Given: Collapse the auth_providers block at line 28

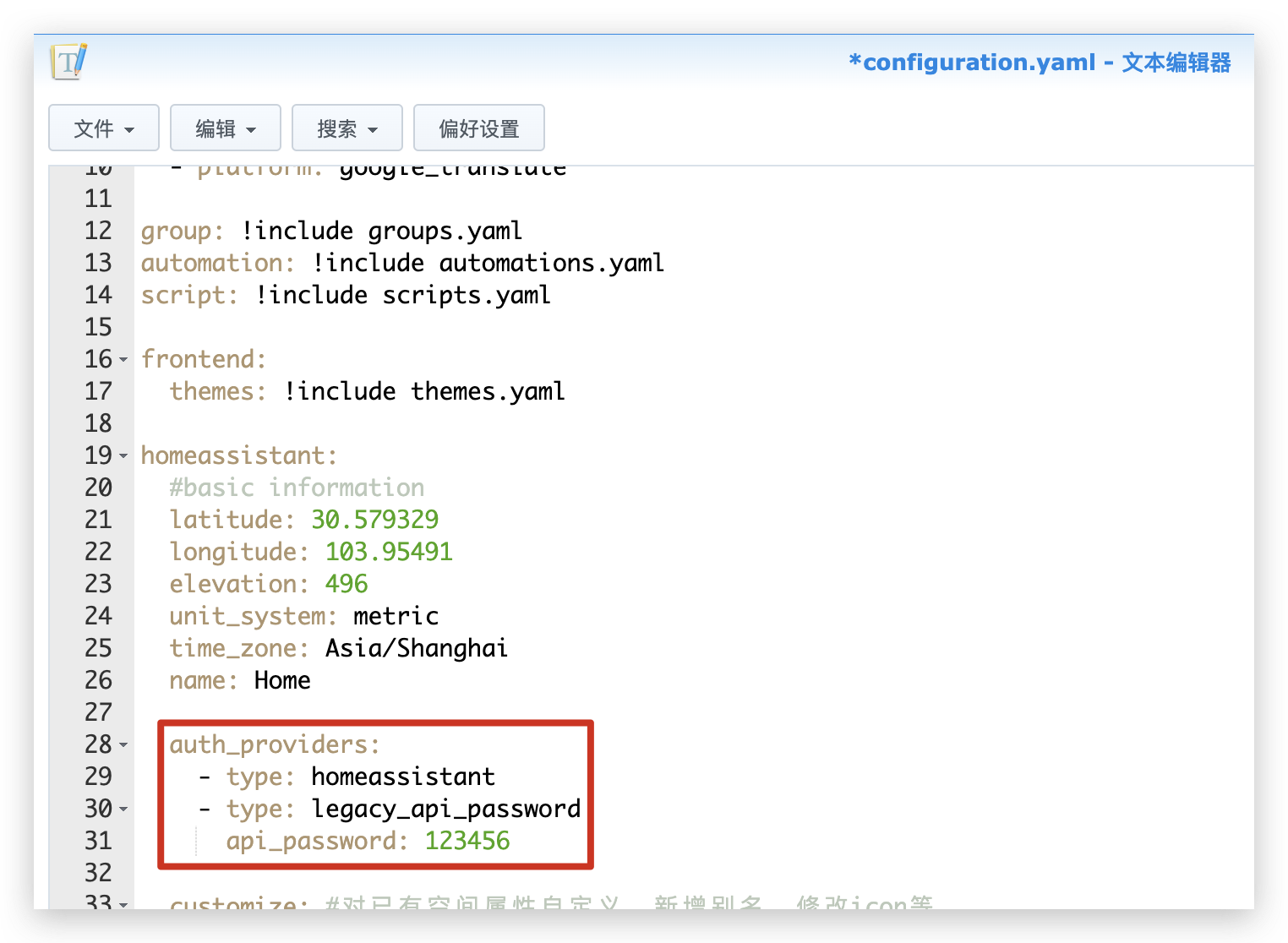Looking at the screenshot, I should (123, 744).
